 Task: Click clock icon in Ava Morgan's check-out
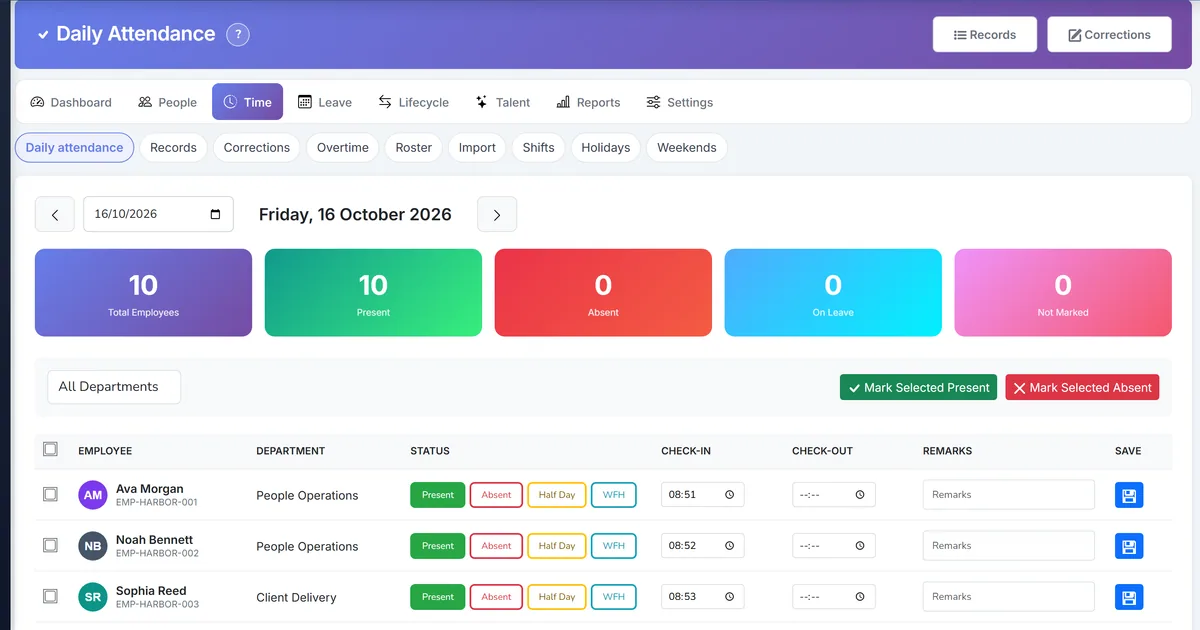(860, 495)
